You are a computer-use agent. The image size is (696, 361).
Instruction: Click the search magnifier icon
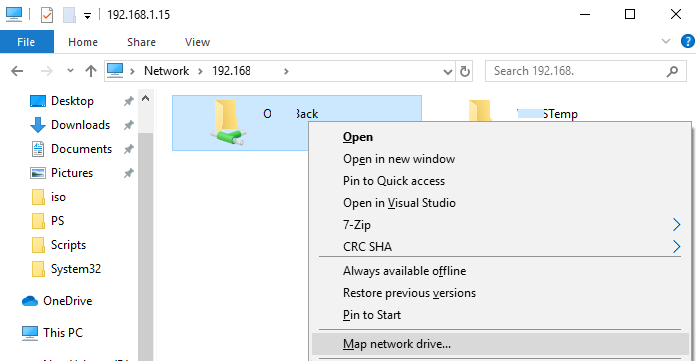(672, 71)
